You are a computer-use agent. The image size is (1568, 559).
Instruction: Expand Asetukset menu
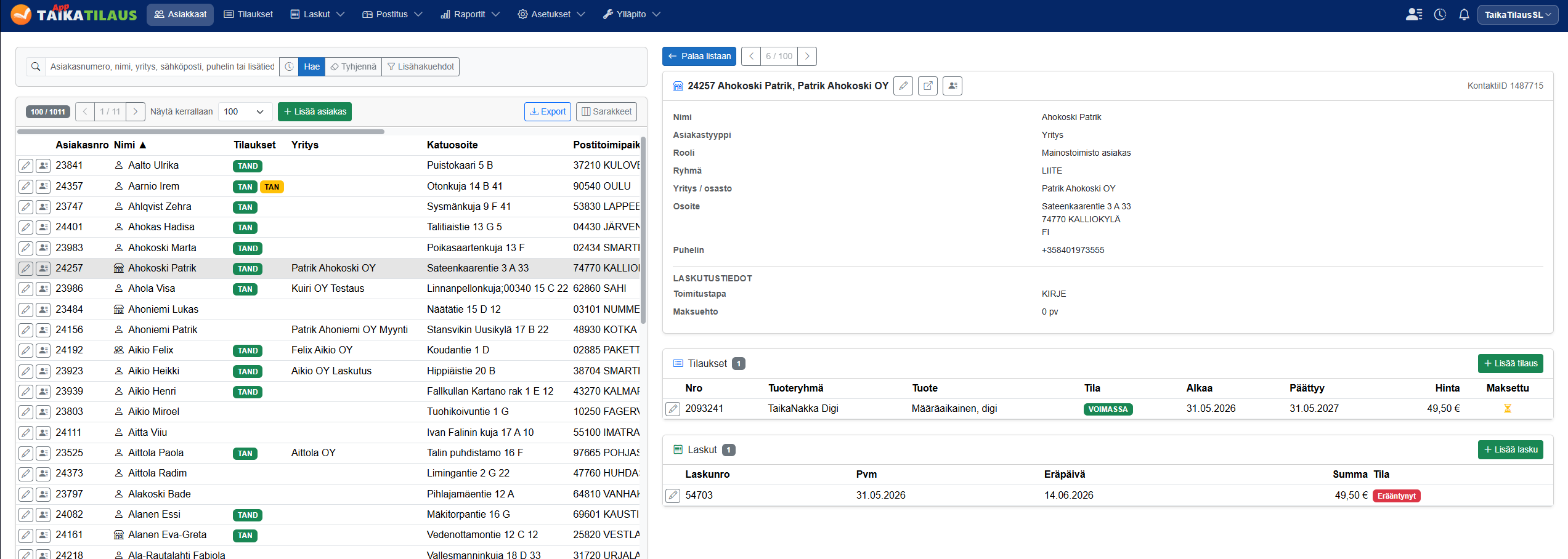point(551,14)
